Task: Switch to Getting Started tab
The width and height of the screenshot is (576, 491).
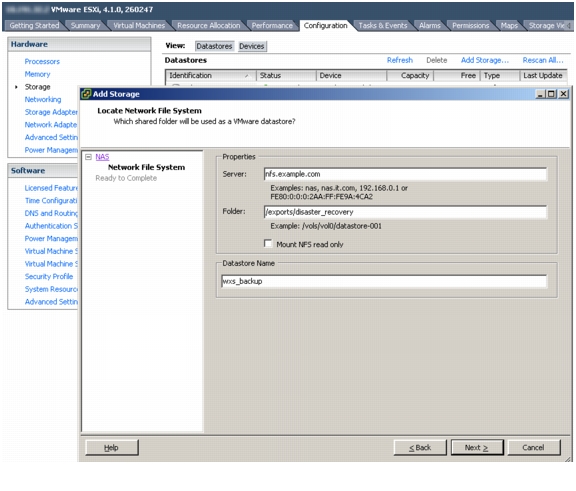Action: [x=34, y=25]
